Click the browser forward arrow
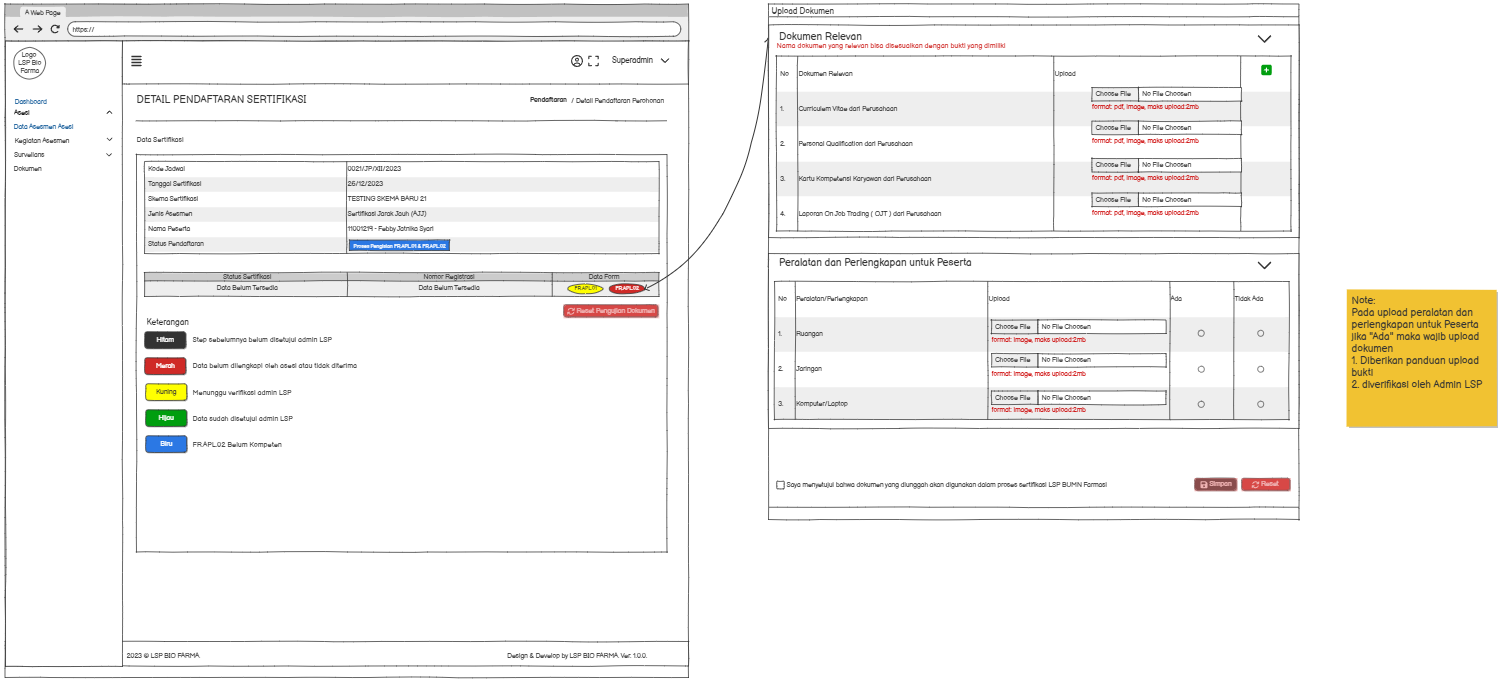 point(37,29)
